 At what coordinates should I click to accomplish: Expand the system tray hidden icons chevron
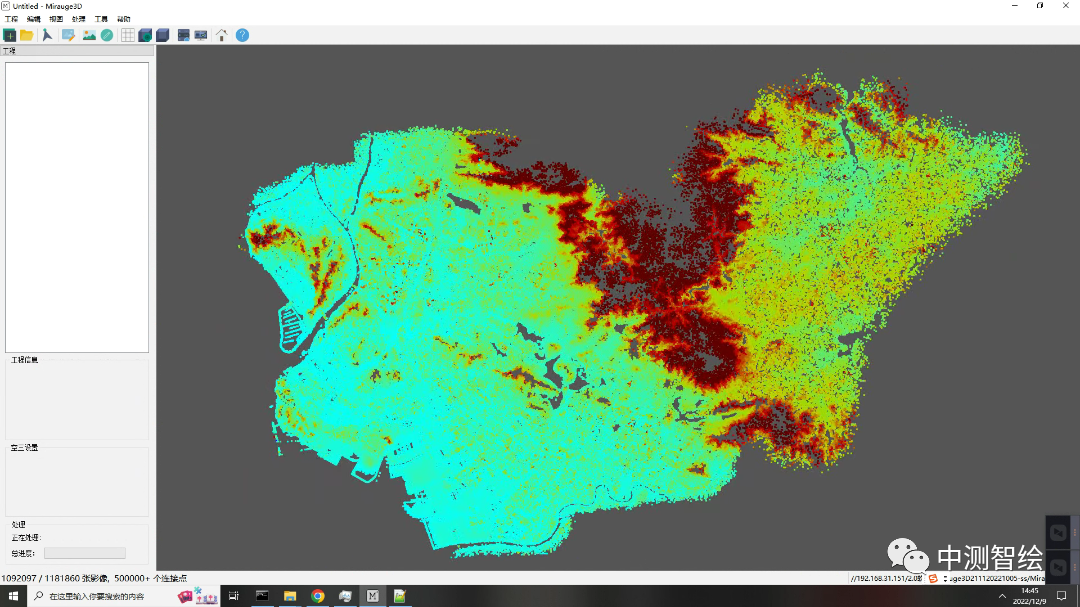(x=1002, y=596)
